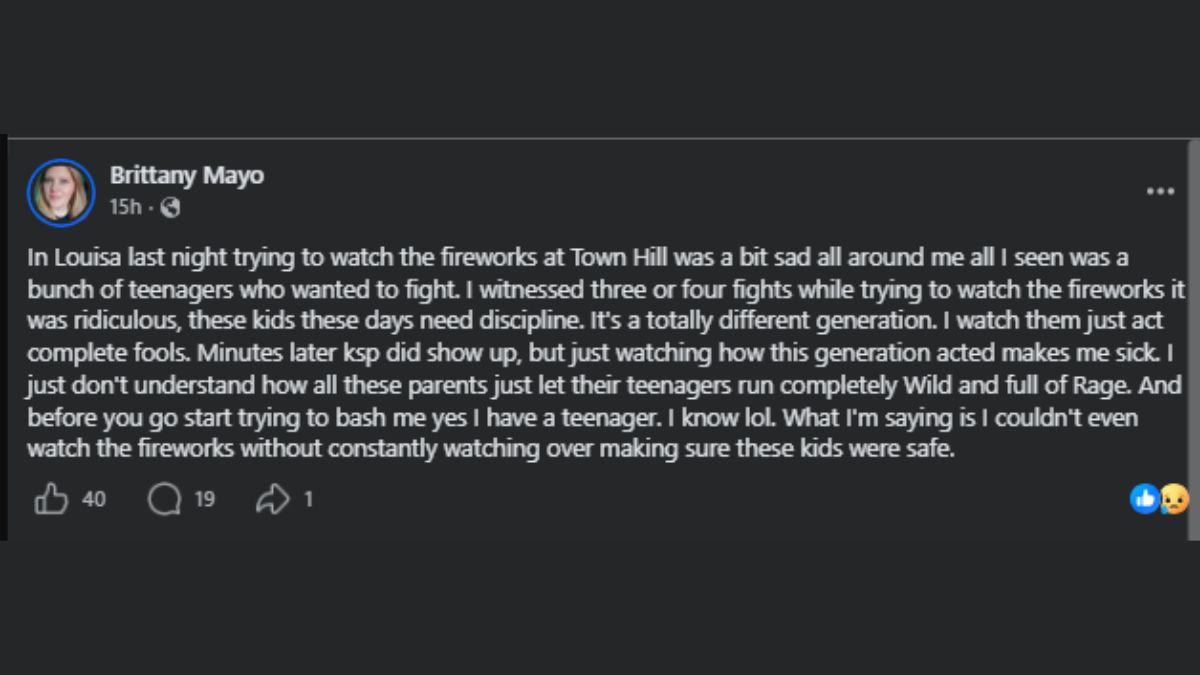The width and height of the screenshot is (1200, 675).
Task: Click the 15h timestamp link
Action: (125, 207)
